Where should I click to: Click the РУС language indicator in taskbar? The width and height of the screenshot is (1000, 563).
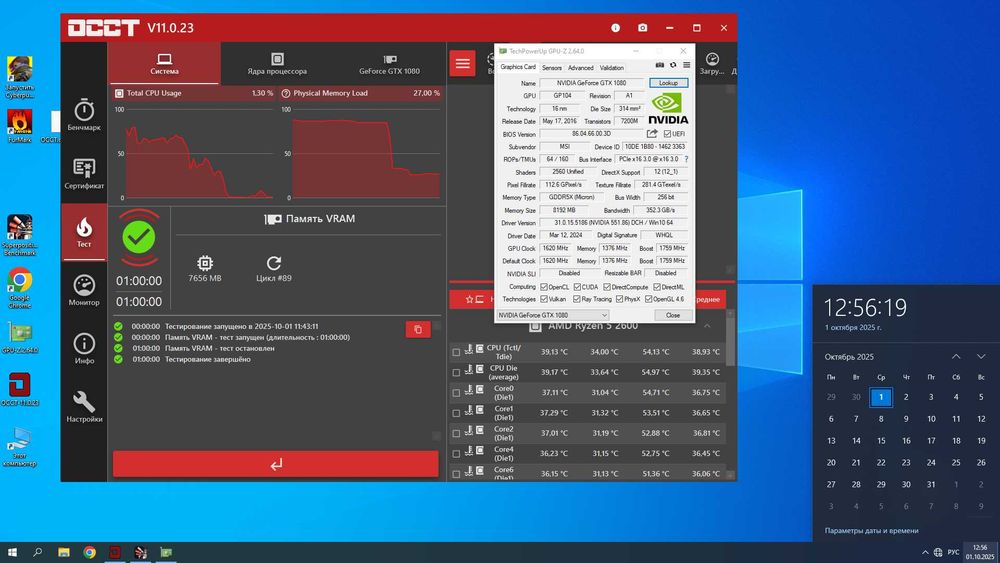(x=953, y=552)
